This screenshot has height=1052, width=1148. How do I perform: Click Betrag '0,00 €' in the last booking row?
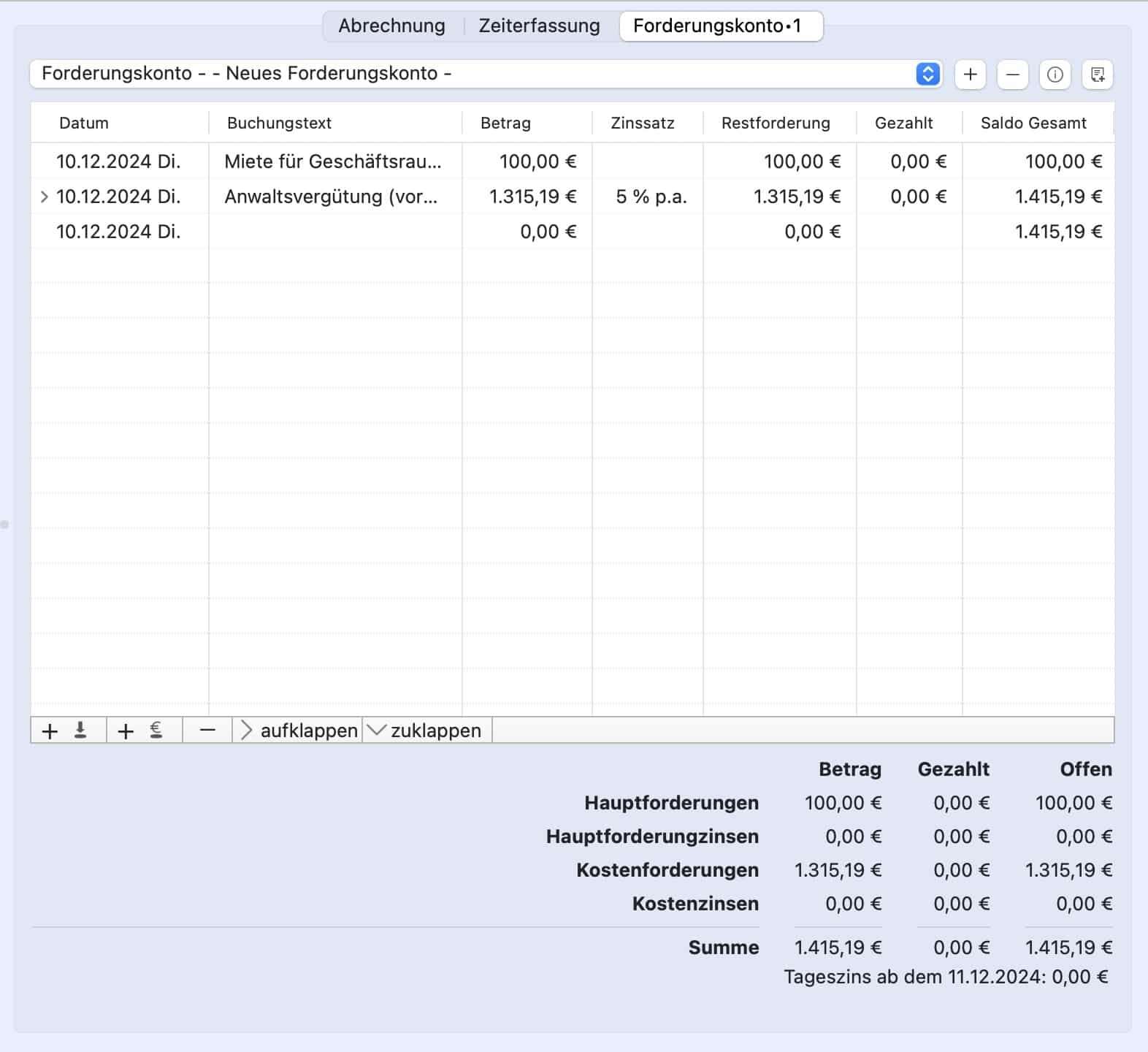[548, 232]
